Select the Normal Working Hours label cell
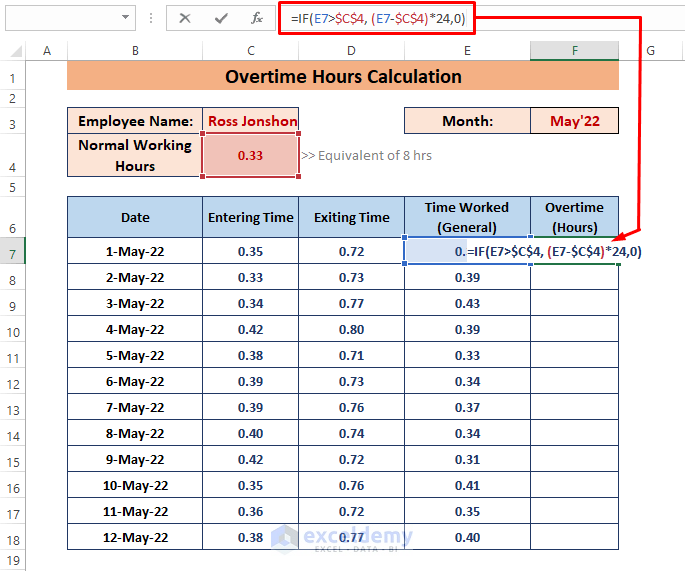This screenshot has height=571, width=685. [x=135, y=155]
